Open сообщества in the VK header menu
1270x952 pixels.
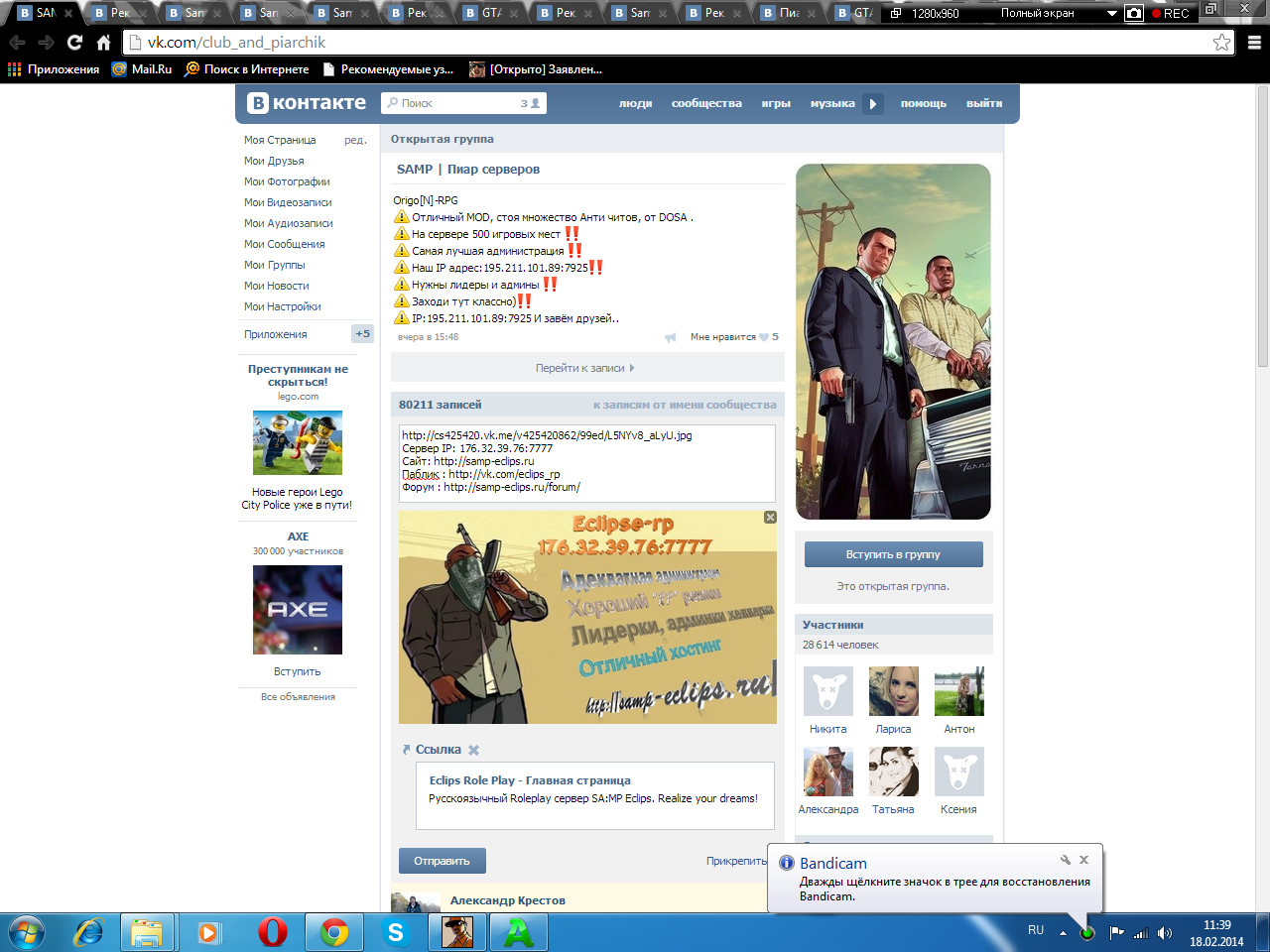point(706,103)
